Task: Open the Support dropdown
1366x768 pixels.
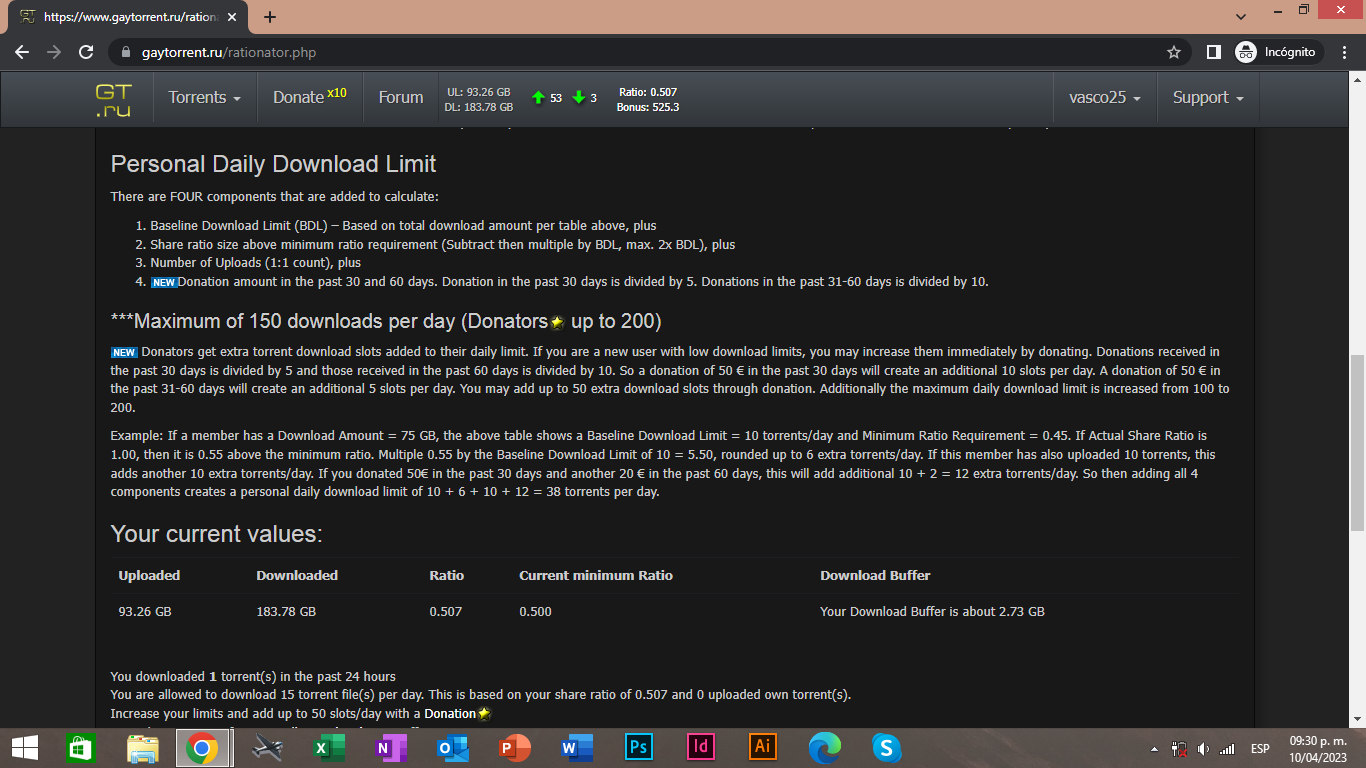Action: click(1207, 98)
